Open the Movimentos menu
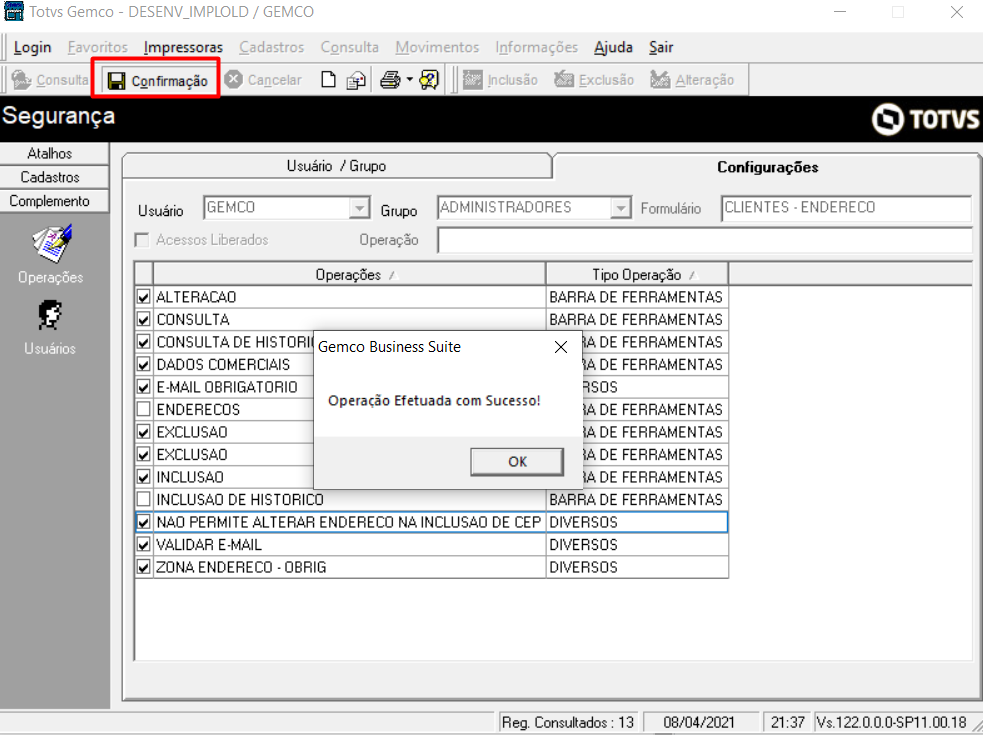 click(x=437, y=47)
